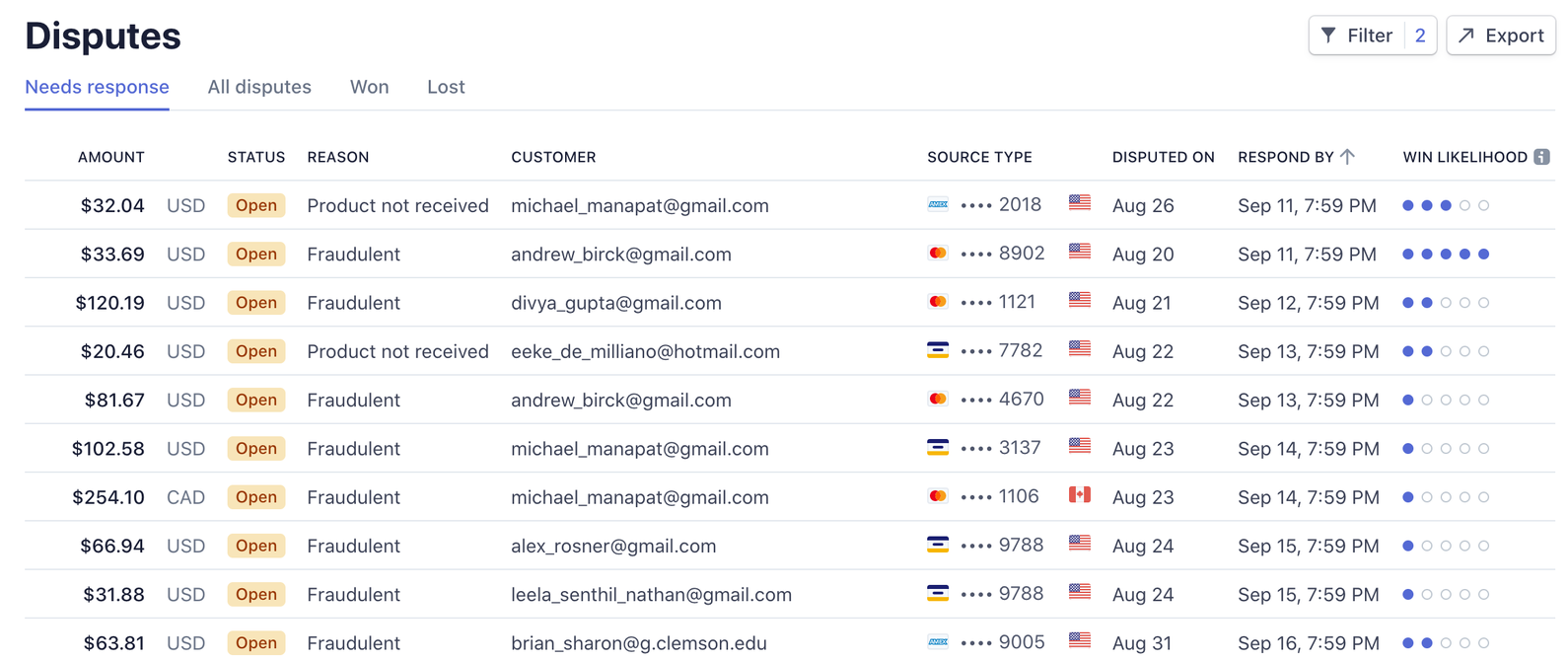Sort by the Respond By column header
Viewport: 1568px width, 661px height.
point(1286,157)
